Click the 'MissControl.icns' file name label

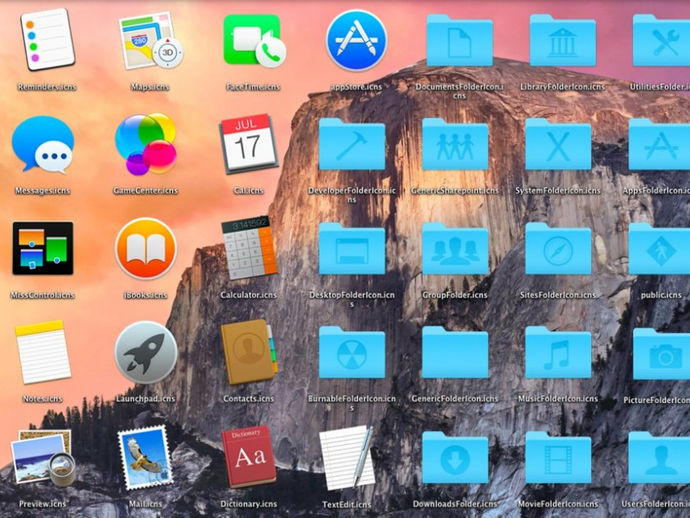coord(43,295)
